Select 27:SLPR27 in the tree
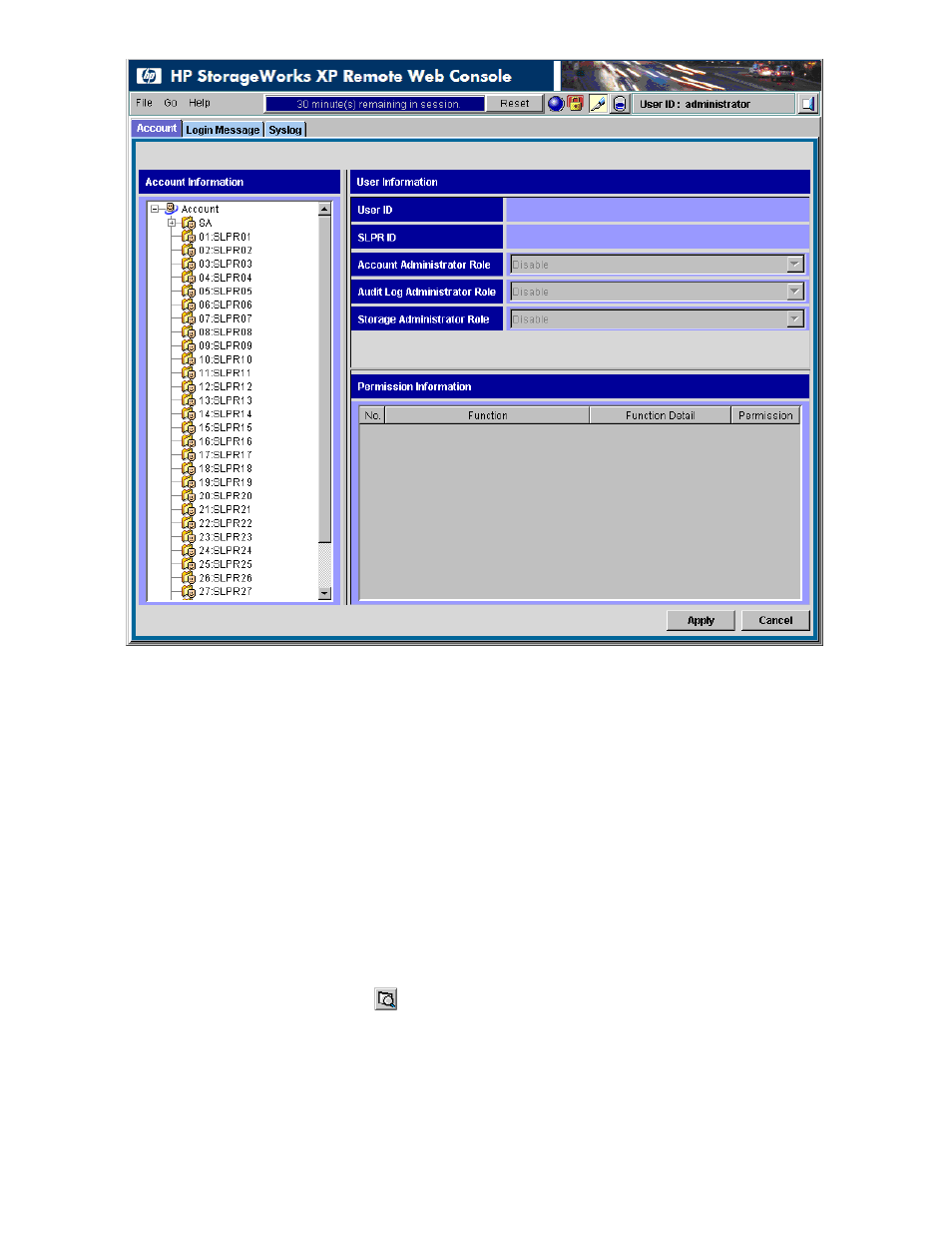Image resolution: width=952 pixels, height=1233 pixels. pos(226,591)
